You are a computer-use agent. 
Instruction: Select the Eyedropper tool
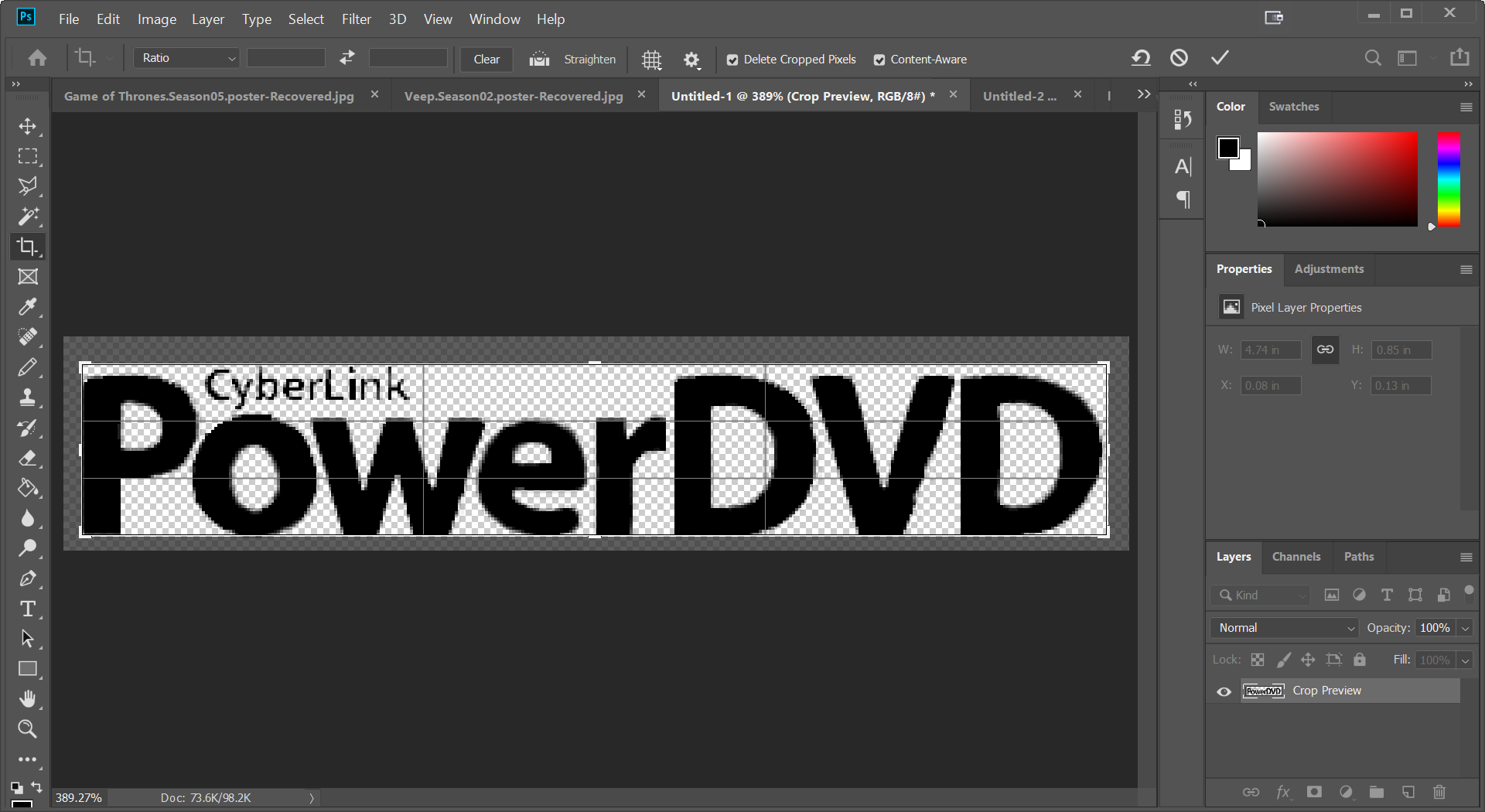click(28, 307)
